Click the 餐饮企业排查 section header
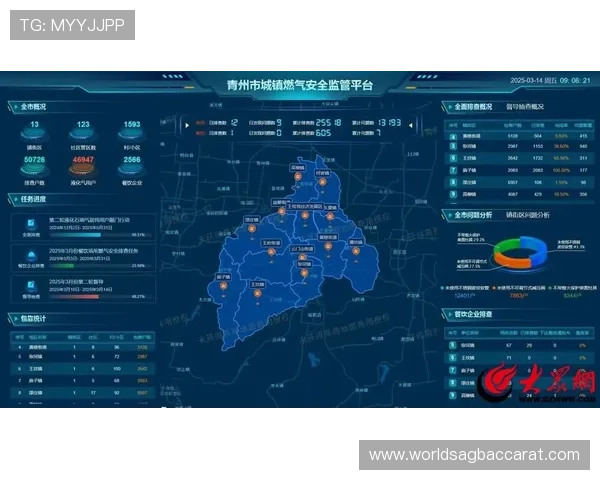Screen dimensions: 600x480 (x=473, y=314)
